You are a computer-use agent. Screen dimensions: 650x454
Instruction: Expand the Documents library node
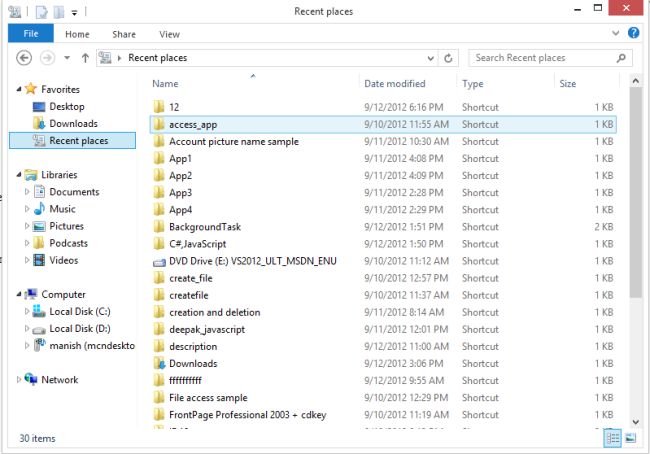coord(27,192)
